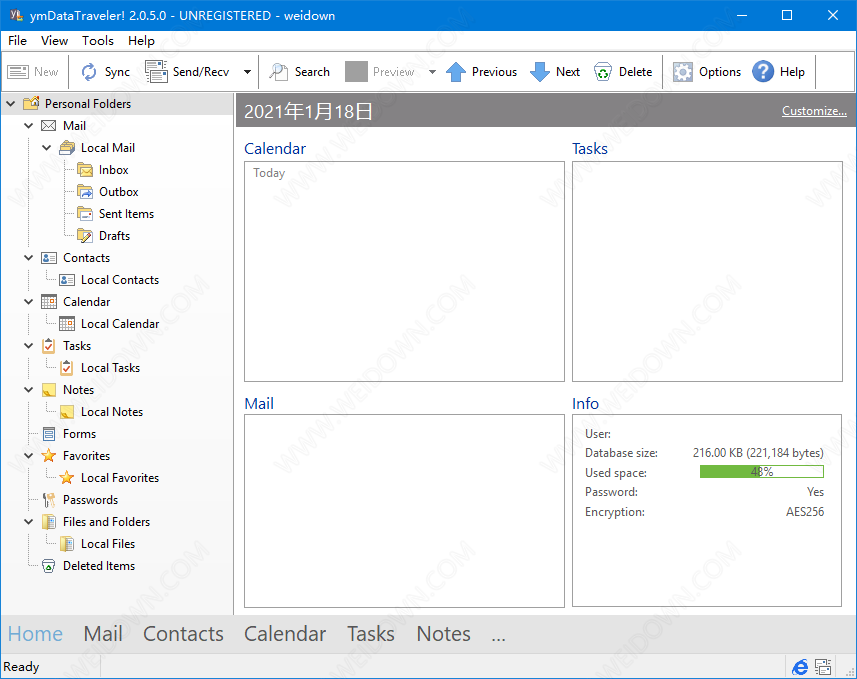Select the Outbox folder icon
This screenshot has height=679, width=857.
point(85,192)
